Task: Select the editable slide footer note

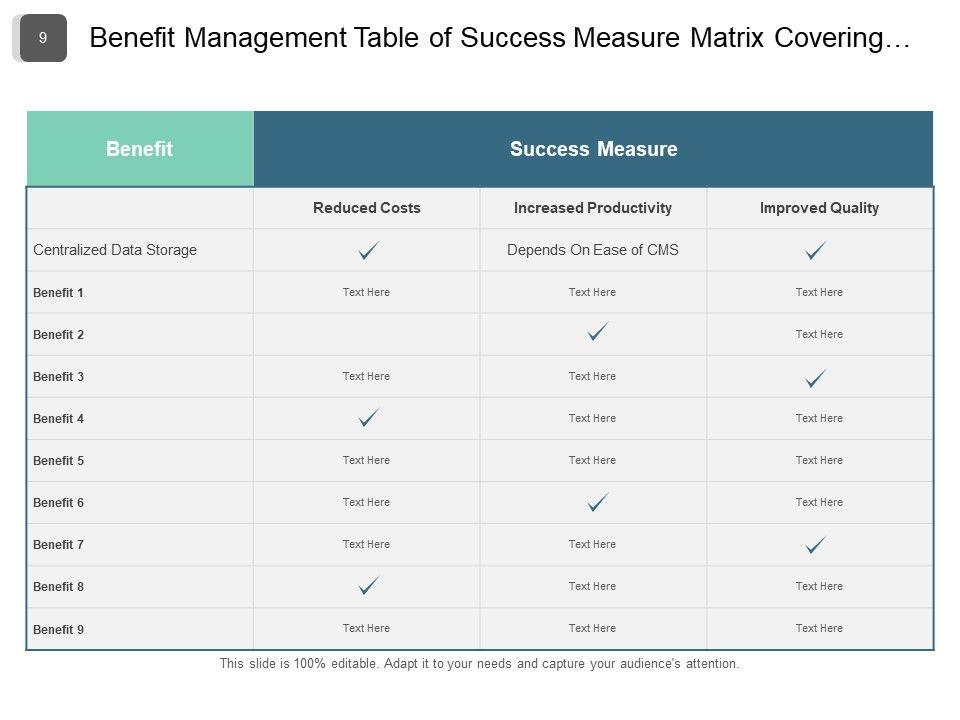Action: click(479, 663)
